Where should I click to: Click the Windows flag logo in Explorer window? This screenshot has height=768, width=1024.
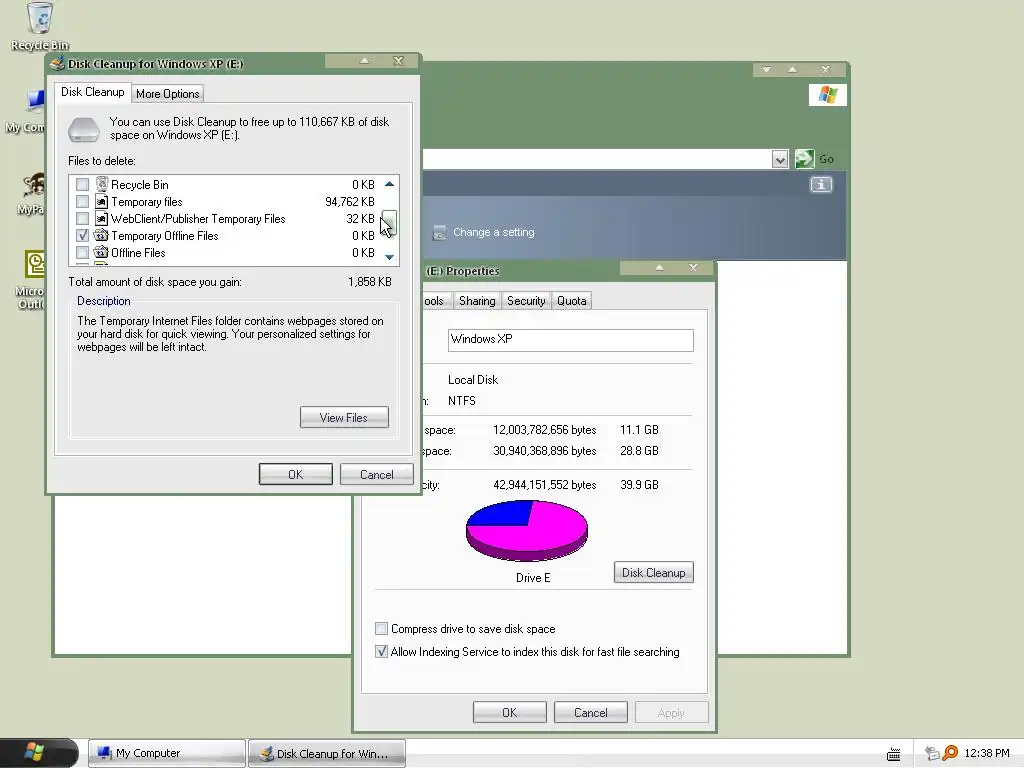[827, 95]
